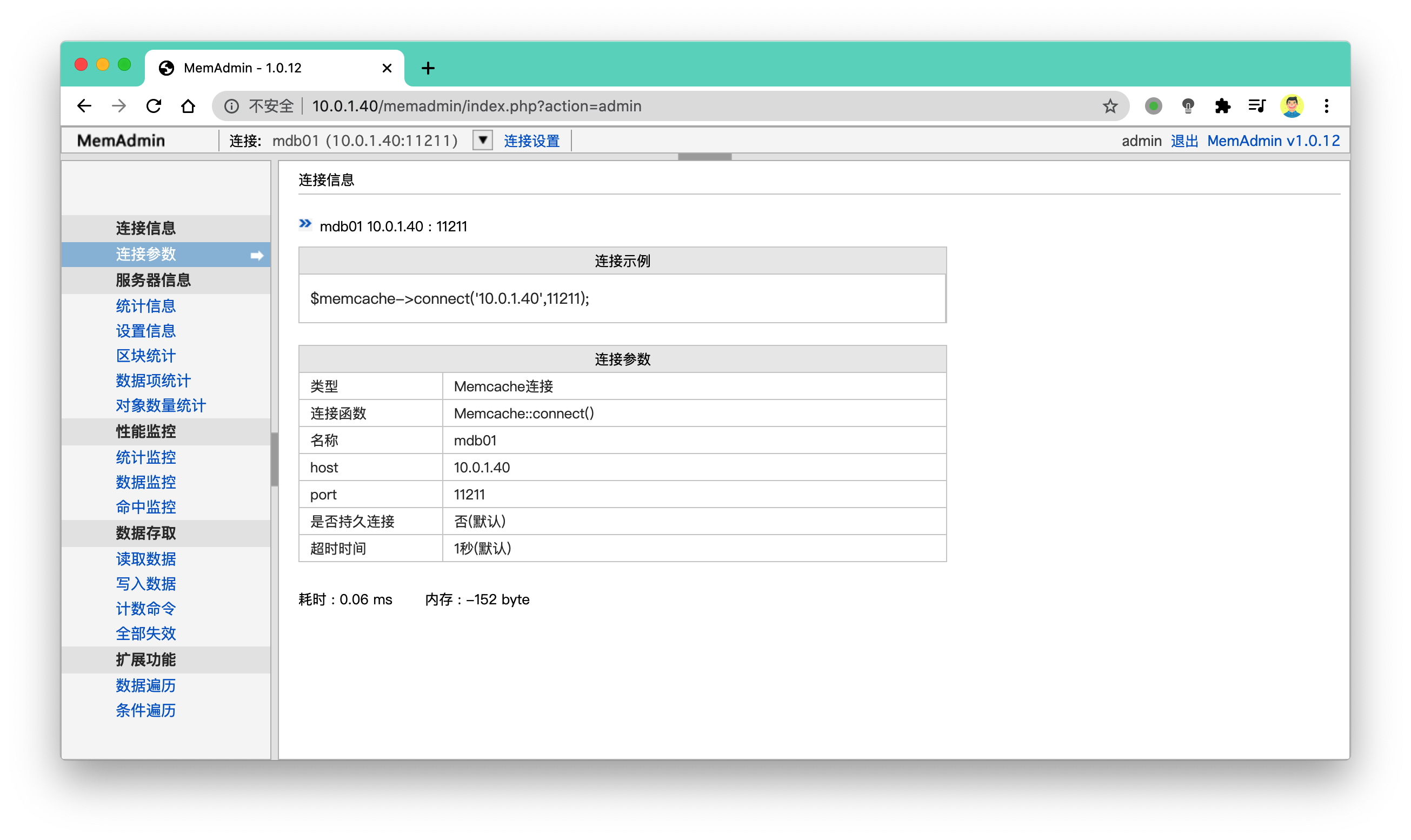Open the Extensions puzzle icon
This screenshot has height=840, width=1411.
pyautogui.click(x=1222, y=106)
